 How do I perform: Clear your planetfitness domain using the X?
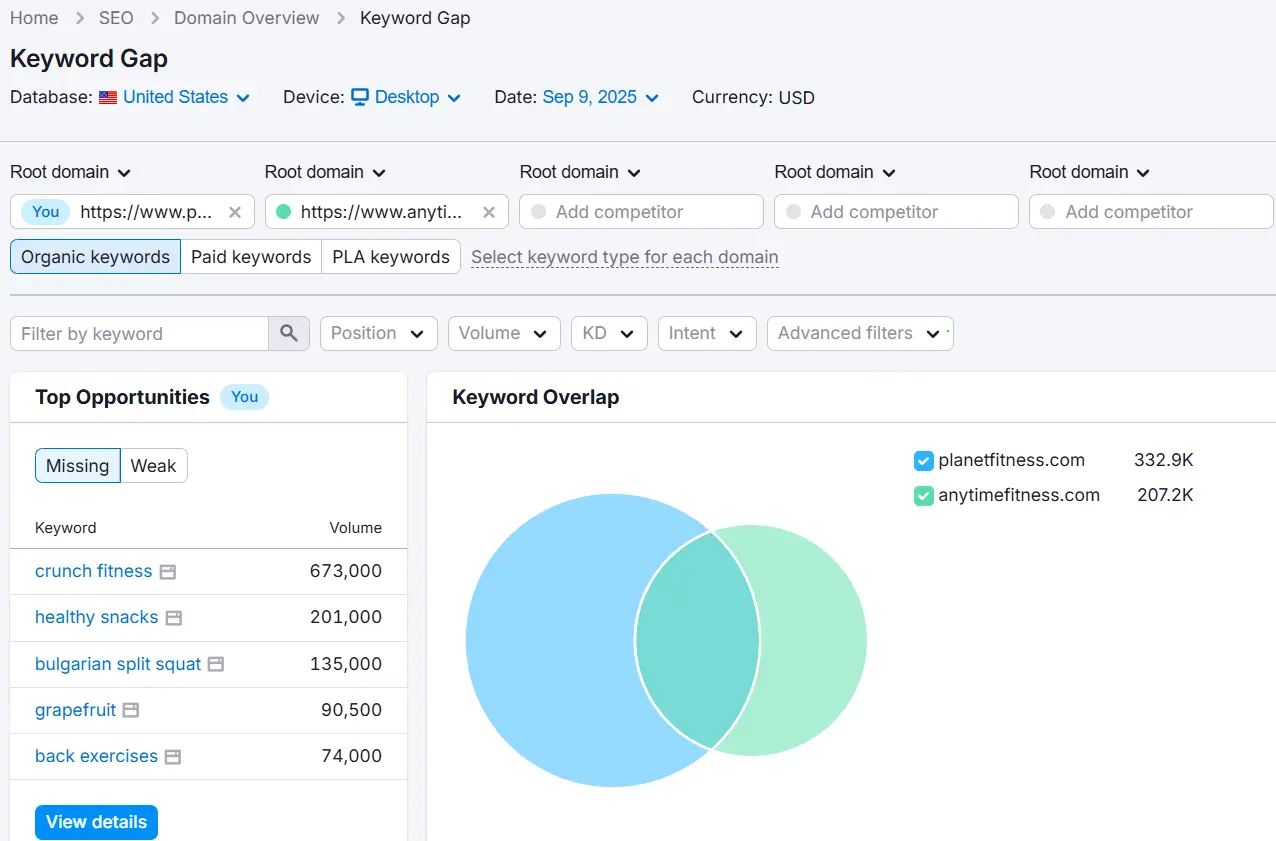235,212
